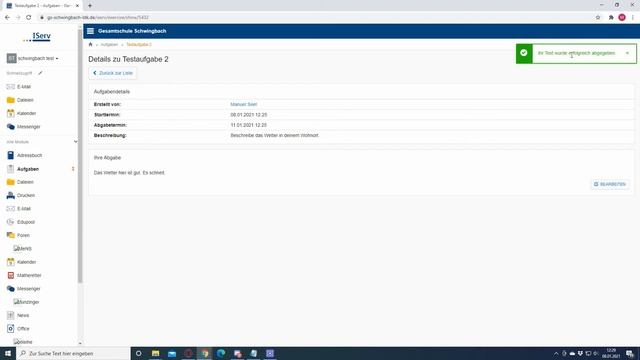Image resolution: width=640 pixels, height=360 pixels.
Task: Open Dateien under Alle Module
Action: [x=25, y=182]
